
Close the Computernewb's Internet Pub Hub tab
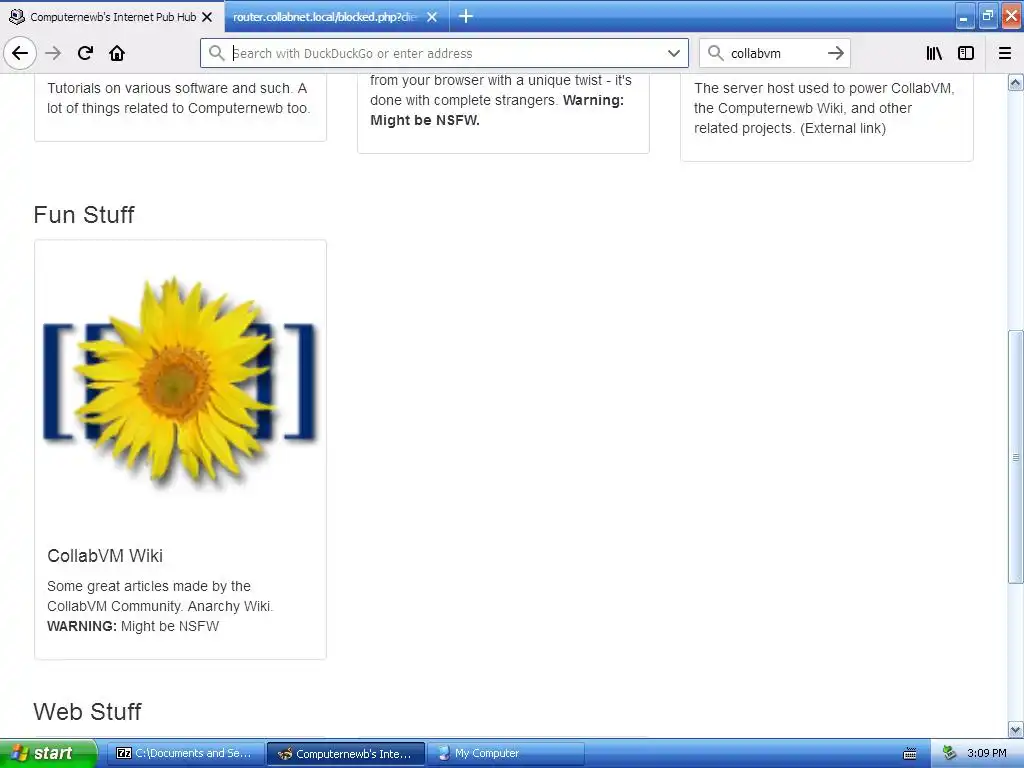[x=207, y=17]
